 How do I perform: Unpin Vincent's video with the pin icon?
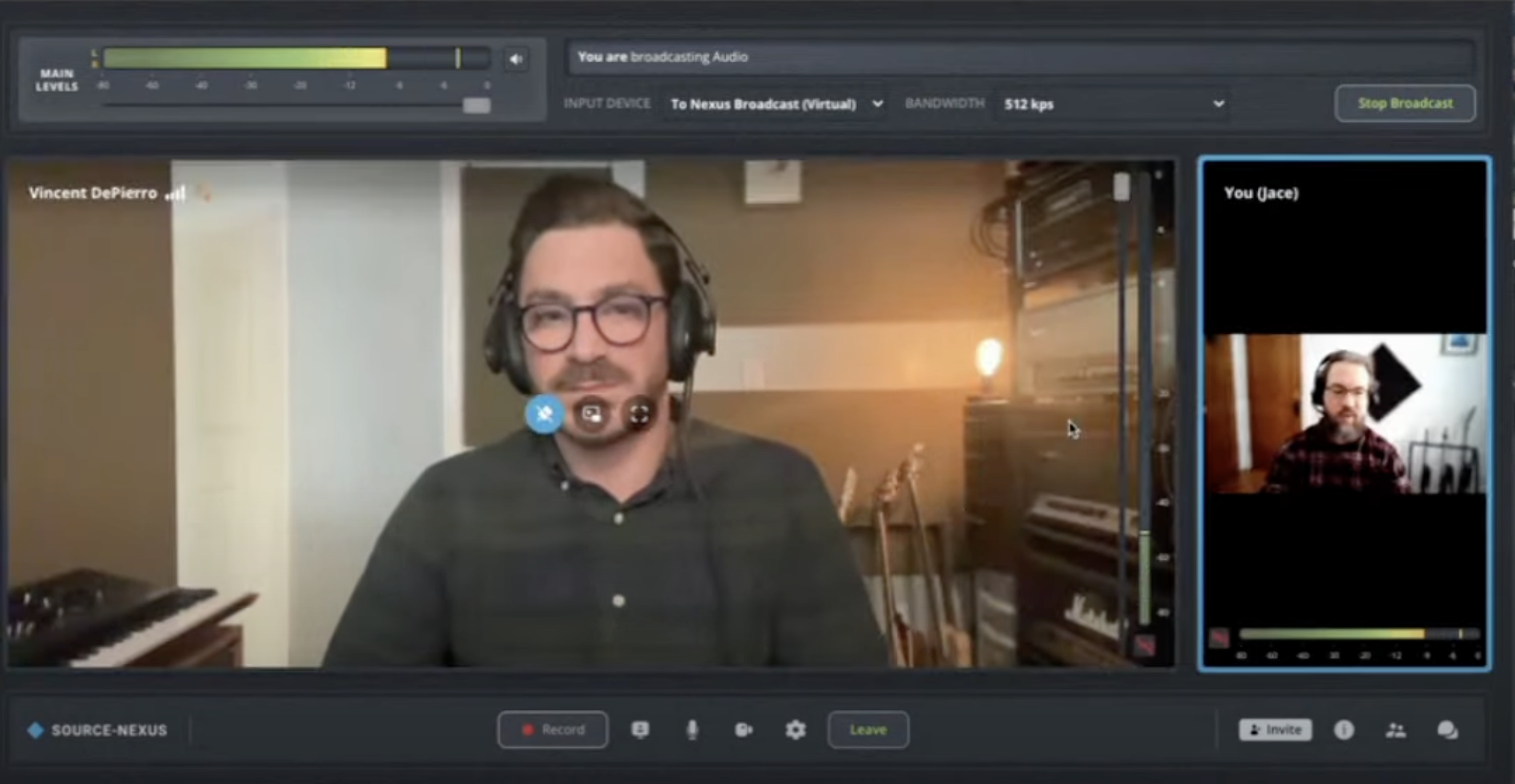coord(545,415)
